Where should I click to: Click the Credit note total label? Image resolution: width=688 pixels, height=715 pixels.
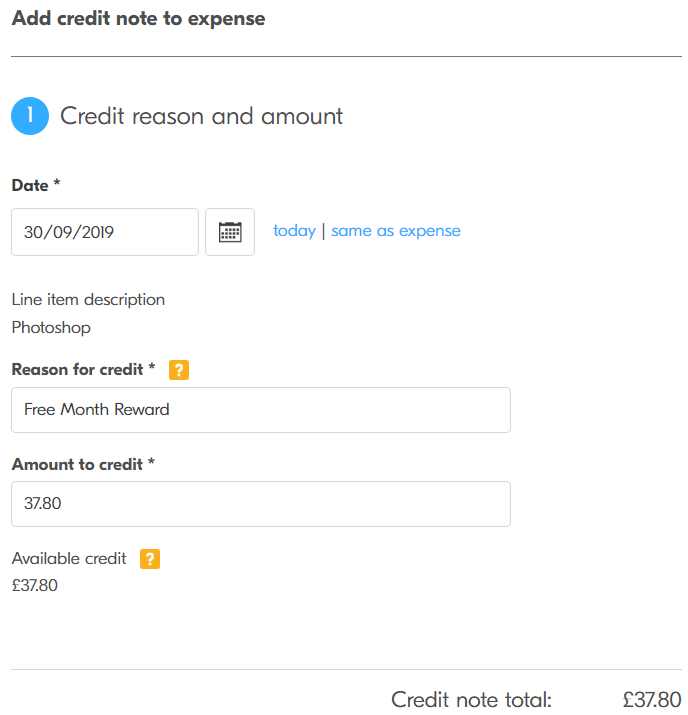click(x=471, y=700)
